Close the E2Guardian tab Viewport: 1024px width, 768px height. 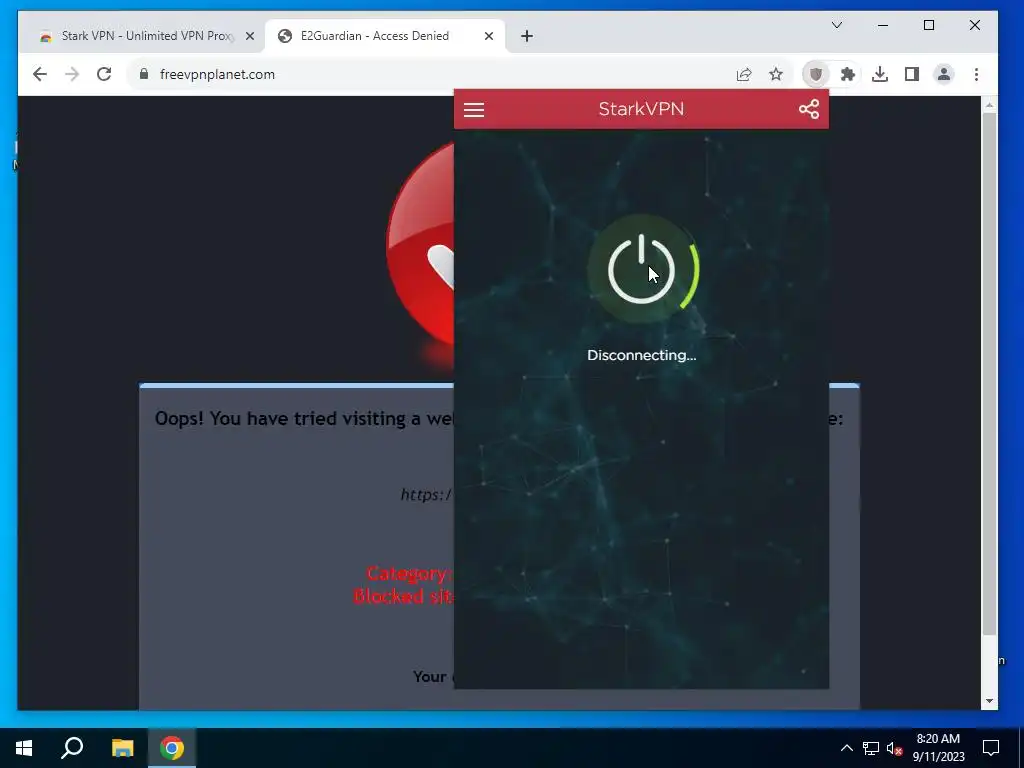[488, 37]
